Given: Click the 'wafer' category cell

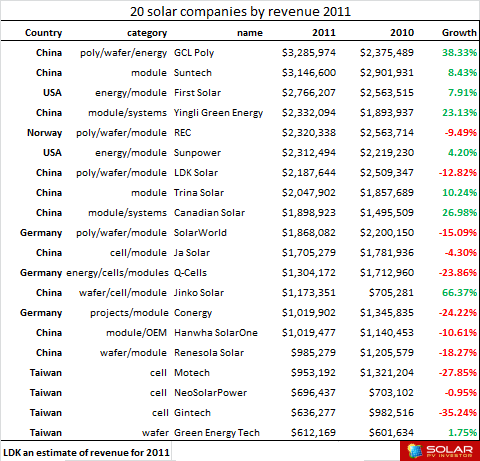Looking at the screenshot, I should (x=155, y=433).
